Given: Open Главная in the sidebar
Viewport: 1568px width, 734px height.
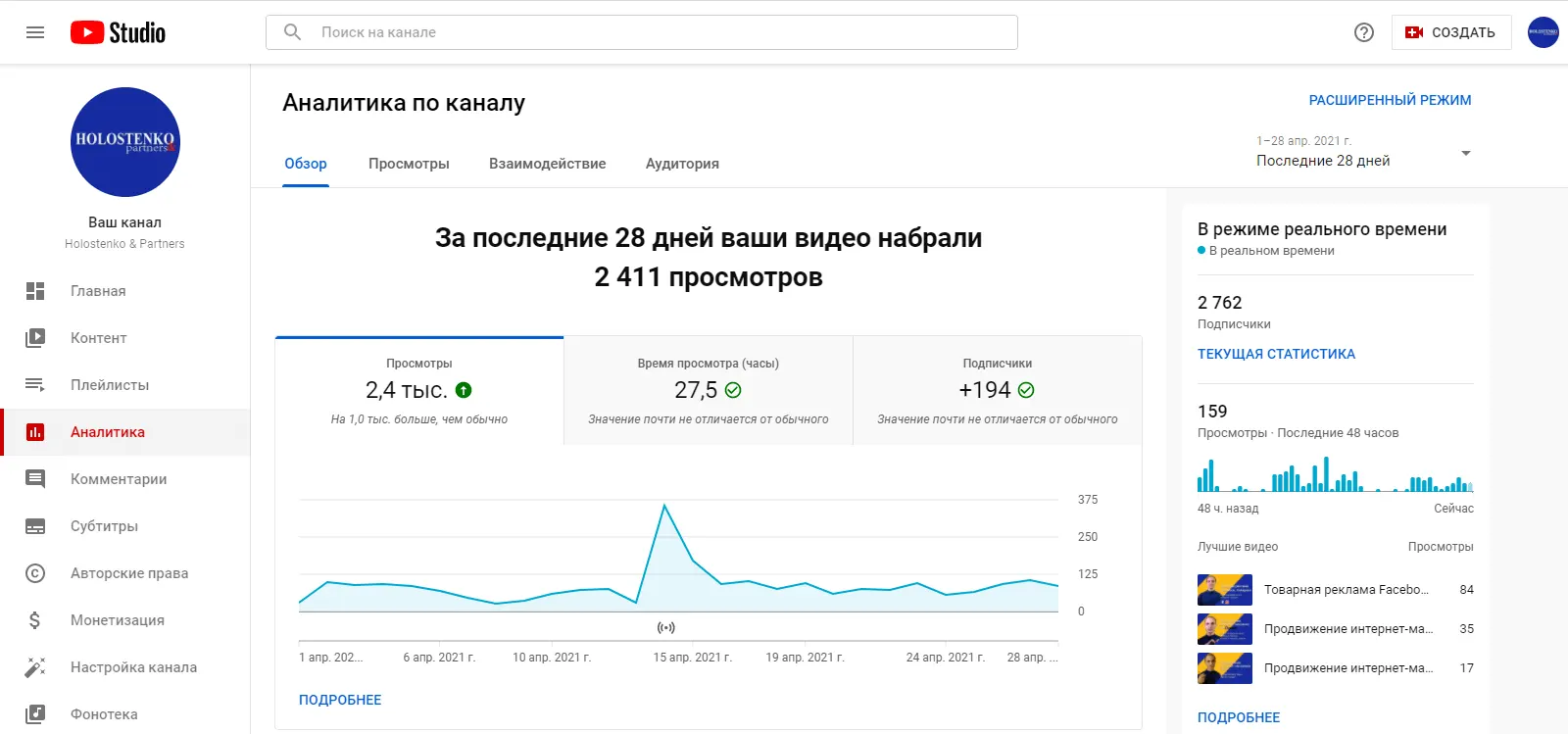Looking at the screenshot, I should coord(125,291).
